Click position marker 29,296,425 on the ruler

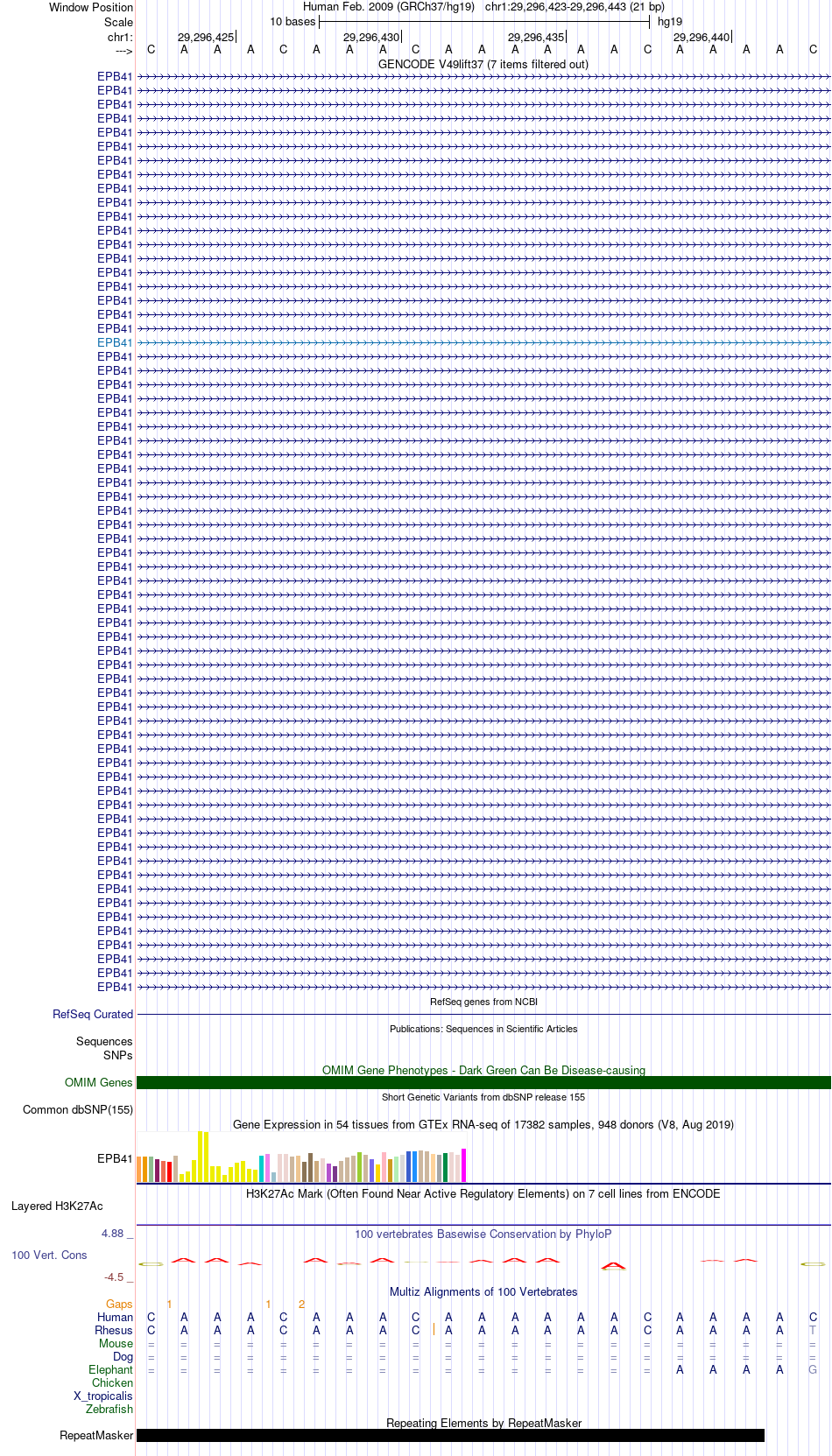click(206, 37)
